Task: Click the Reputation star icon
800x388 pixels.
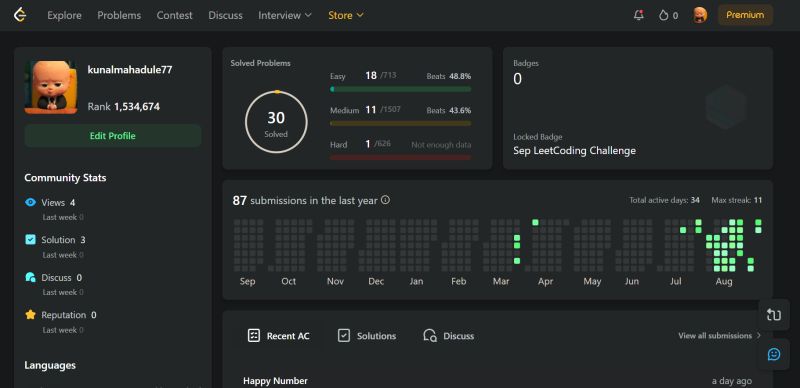Action: (x=31, y=314)
